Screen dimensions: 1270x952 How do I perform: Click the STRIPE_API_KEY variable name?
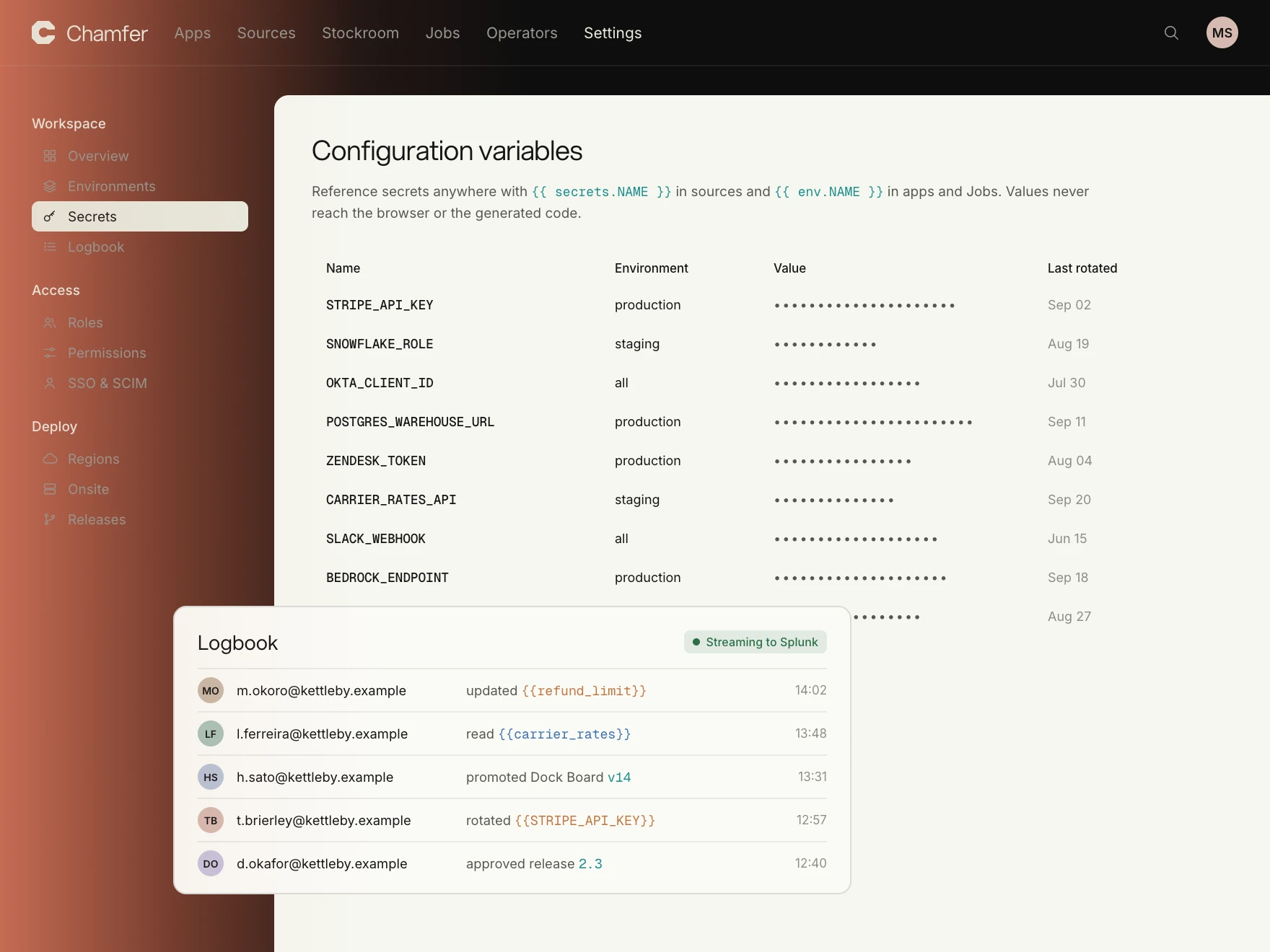(380, 305)
